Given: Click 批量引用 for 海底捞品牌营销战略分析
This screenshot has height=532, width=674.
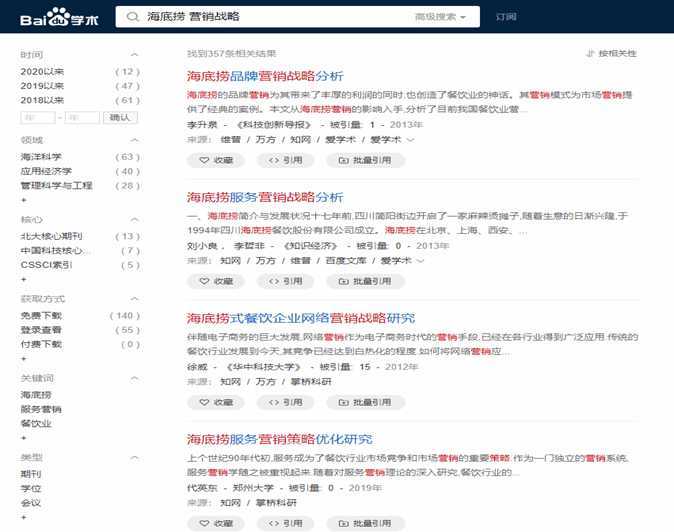Looking at the screenshot, I should 365,160.
